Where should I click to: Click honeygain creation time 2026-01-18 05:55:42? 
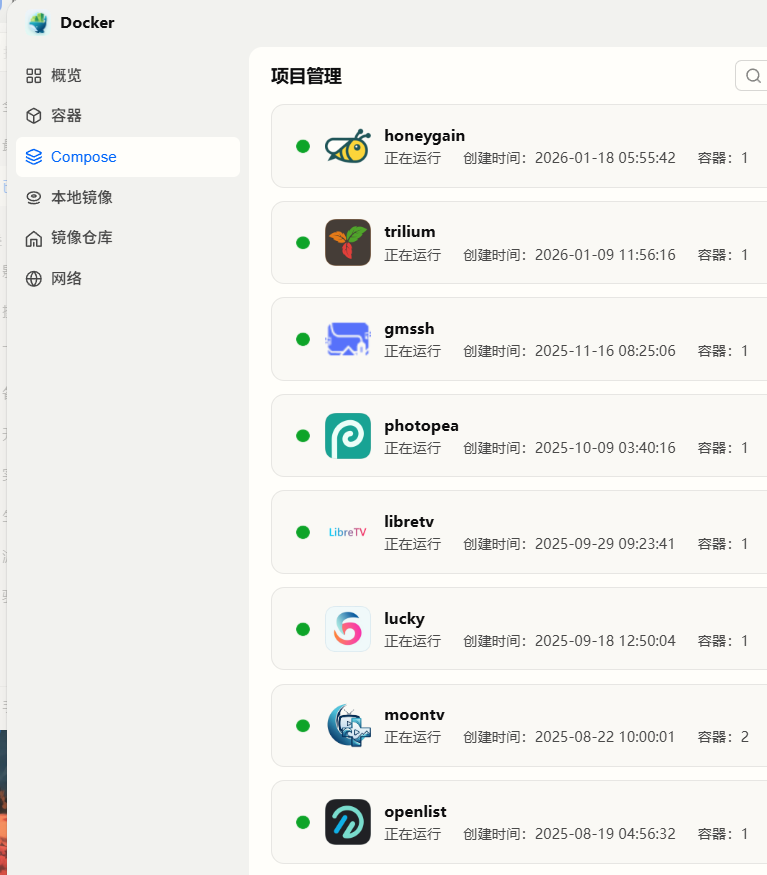tap(605, 158)
